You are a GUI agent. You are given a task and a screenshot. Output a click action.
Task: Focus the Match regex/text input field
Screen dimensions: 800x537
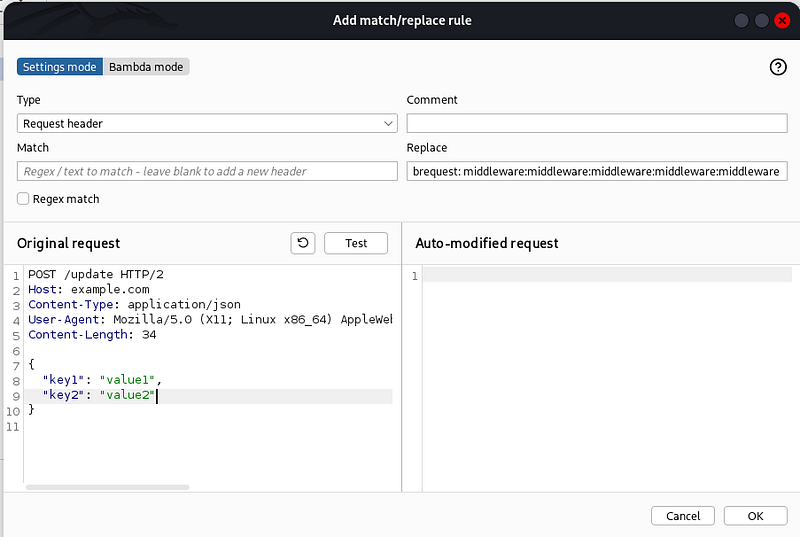tap(207, 171)
